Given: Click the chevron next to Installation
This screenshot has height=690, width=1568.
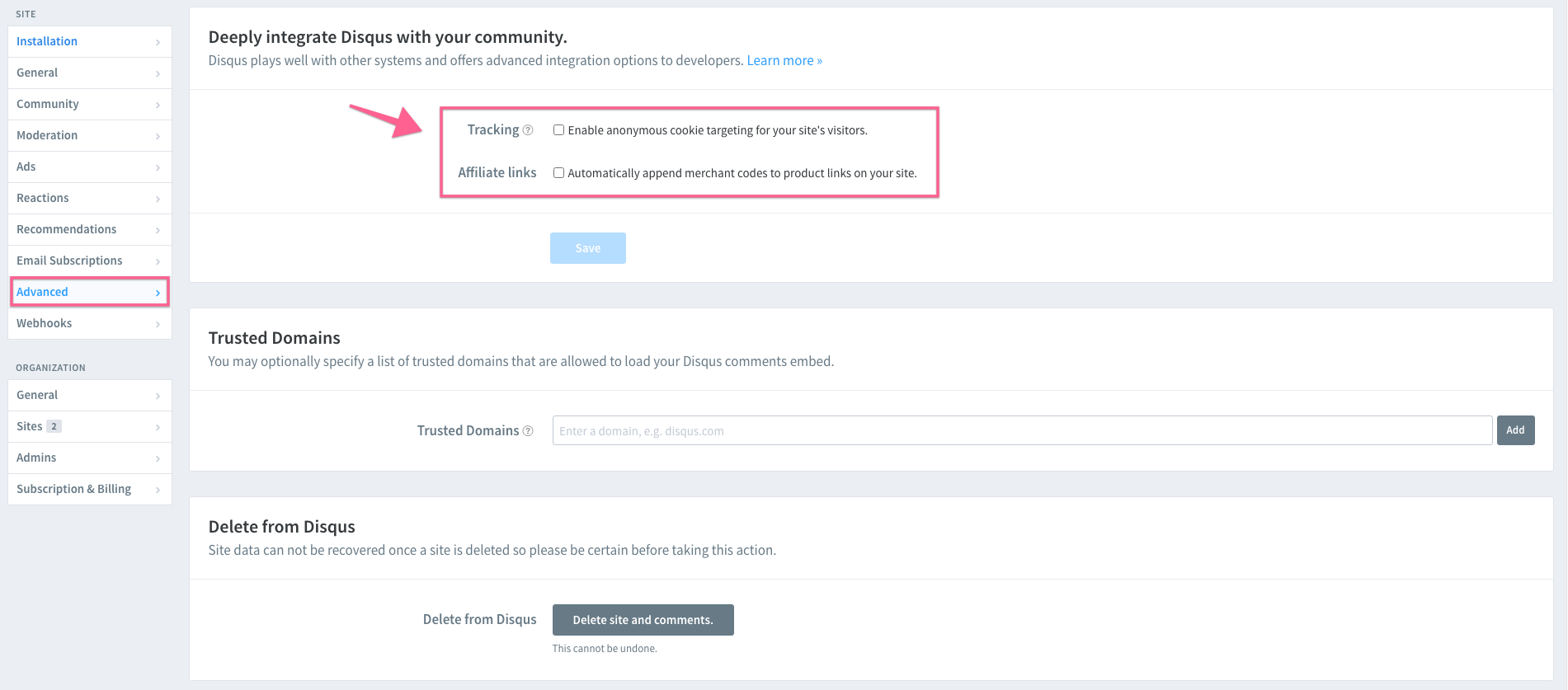Looking at the screenshot, I should coord(158,42).
